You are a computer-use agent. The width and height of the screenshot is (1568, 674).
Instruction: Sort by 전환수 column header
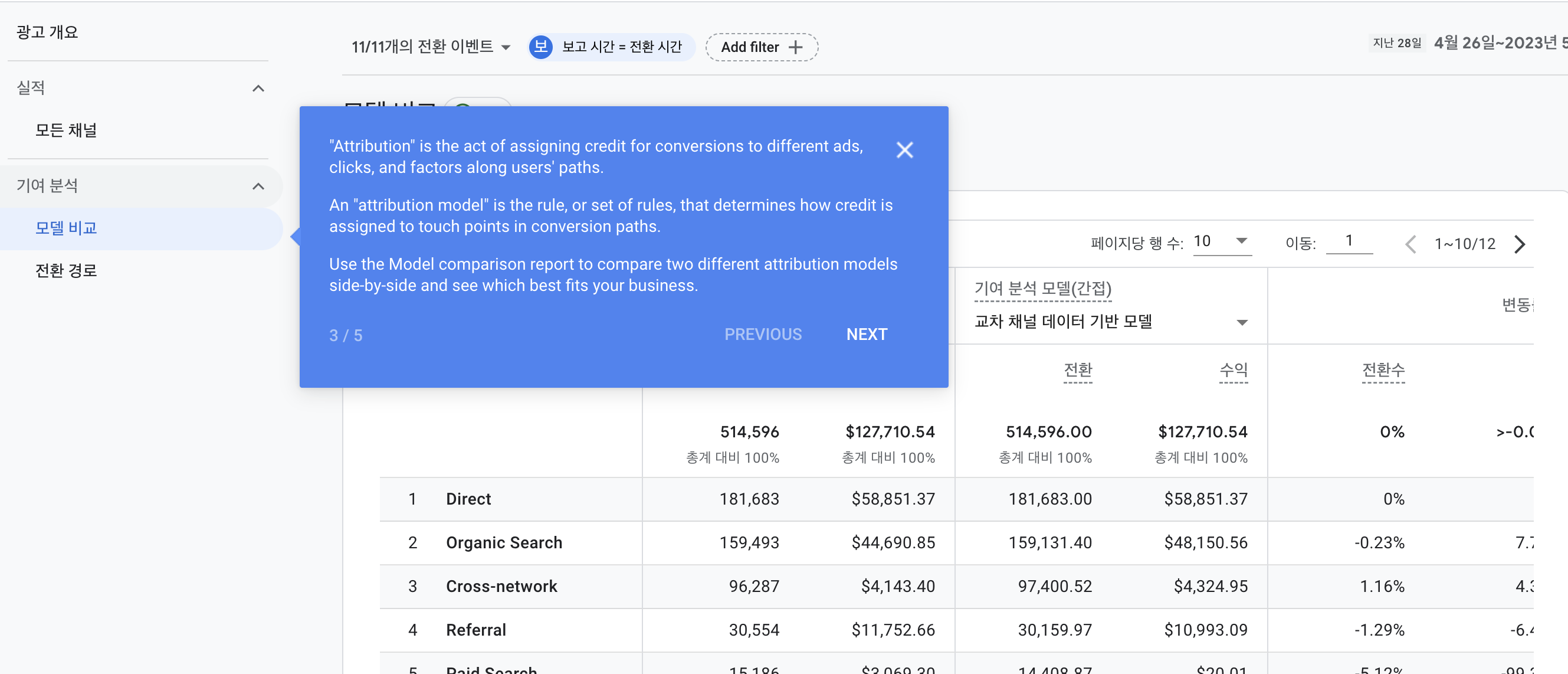pyautogui.click(x=1383, y=369)
